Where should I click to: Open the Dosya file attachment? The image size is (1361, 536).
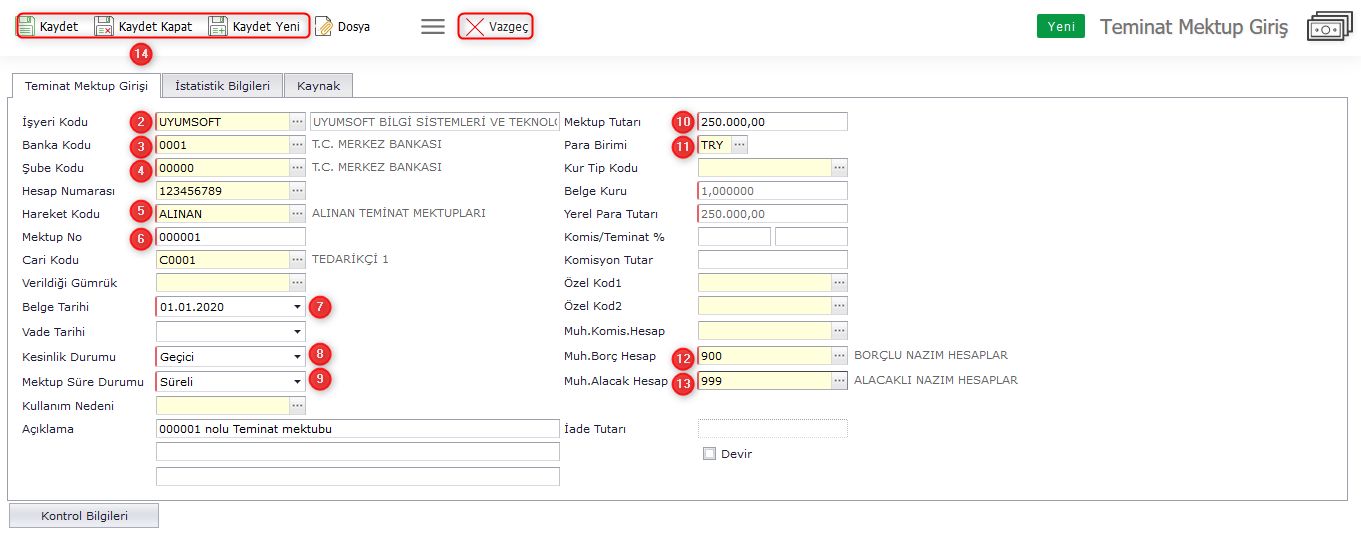(x=343, y=27)
